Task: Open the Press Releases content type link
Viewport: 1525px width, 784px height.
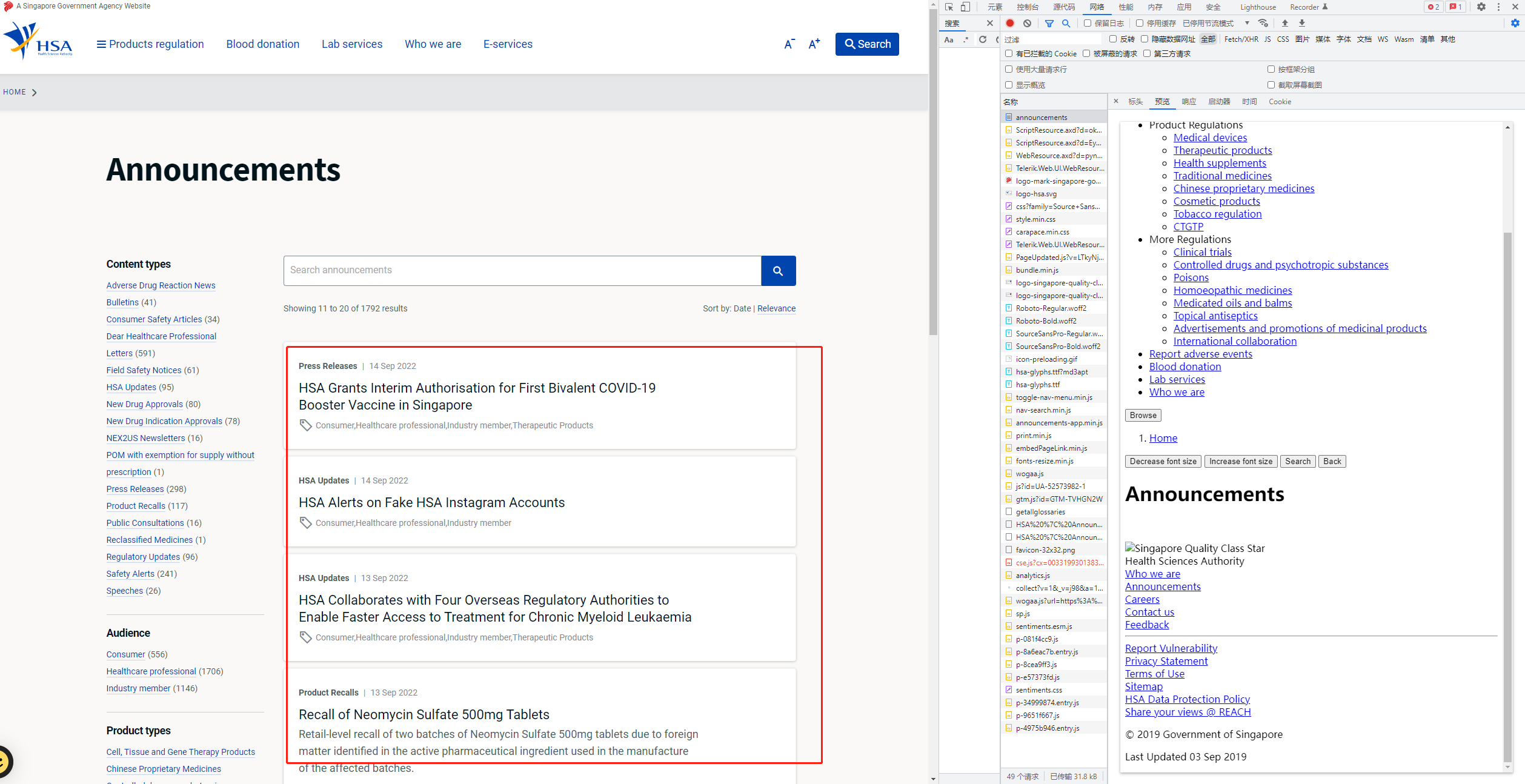Action: [135, 489]
